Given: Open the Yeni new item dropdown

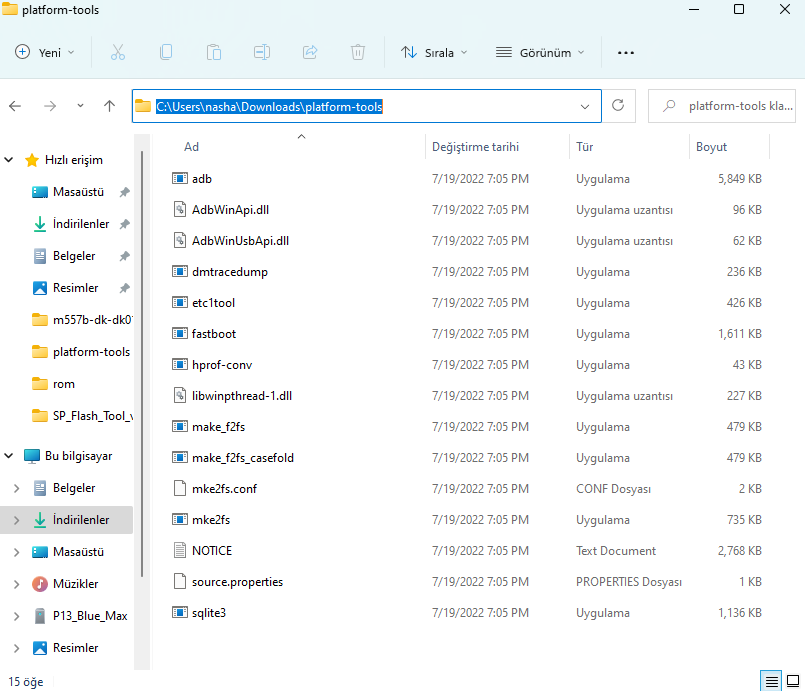Looking at the screenshot, I should tap(45, 52).
